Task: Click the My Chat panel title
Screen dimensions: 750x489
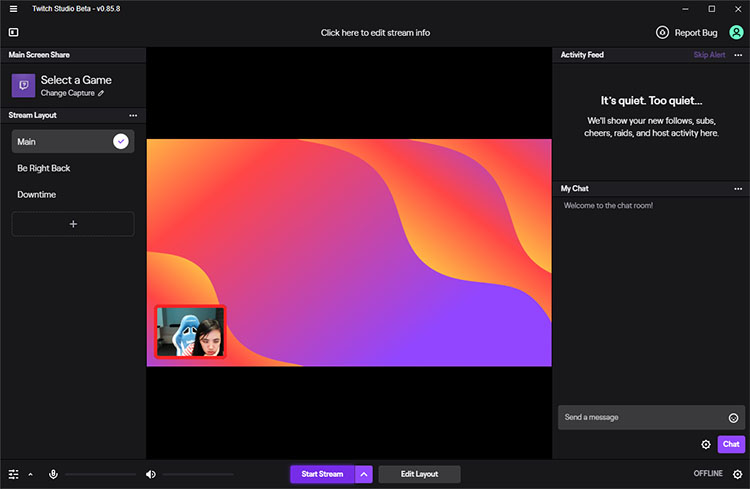Action: (x=574, y=189)
